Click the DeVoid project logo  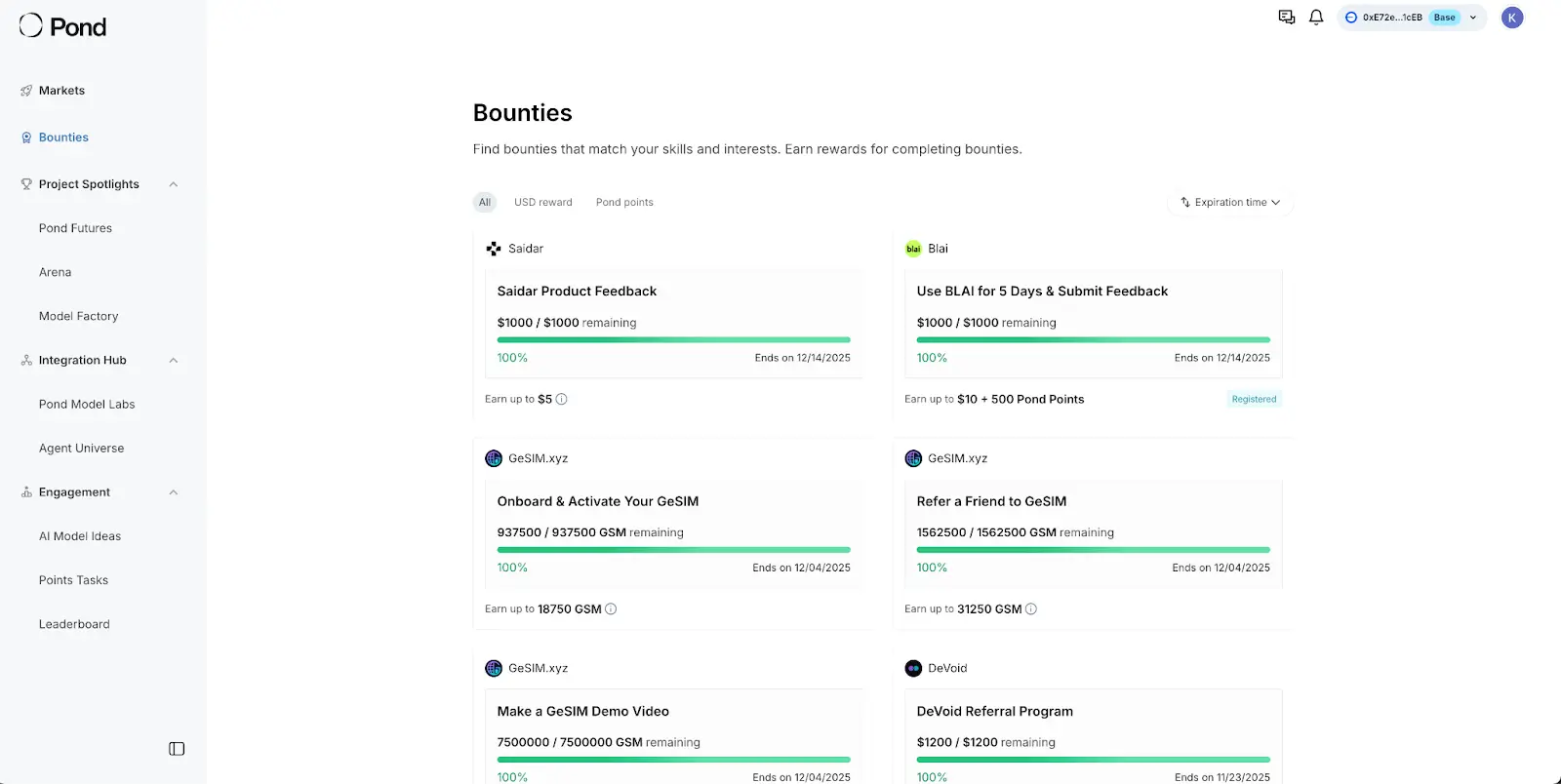click(x=913, y=668)
